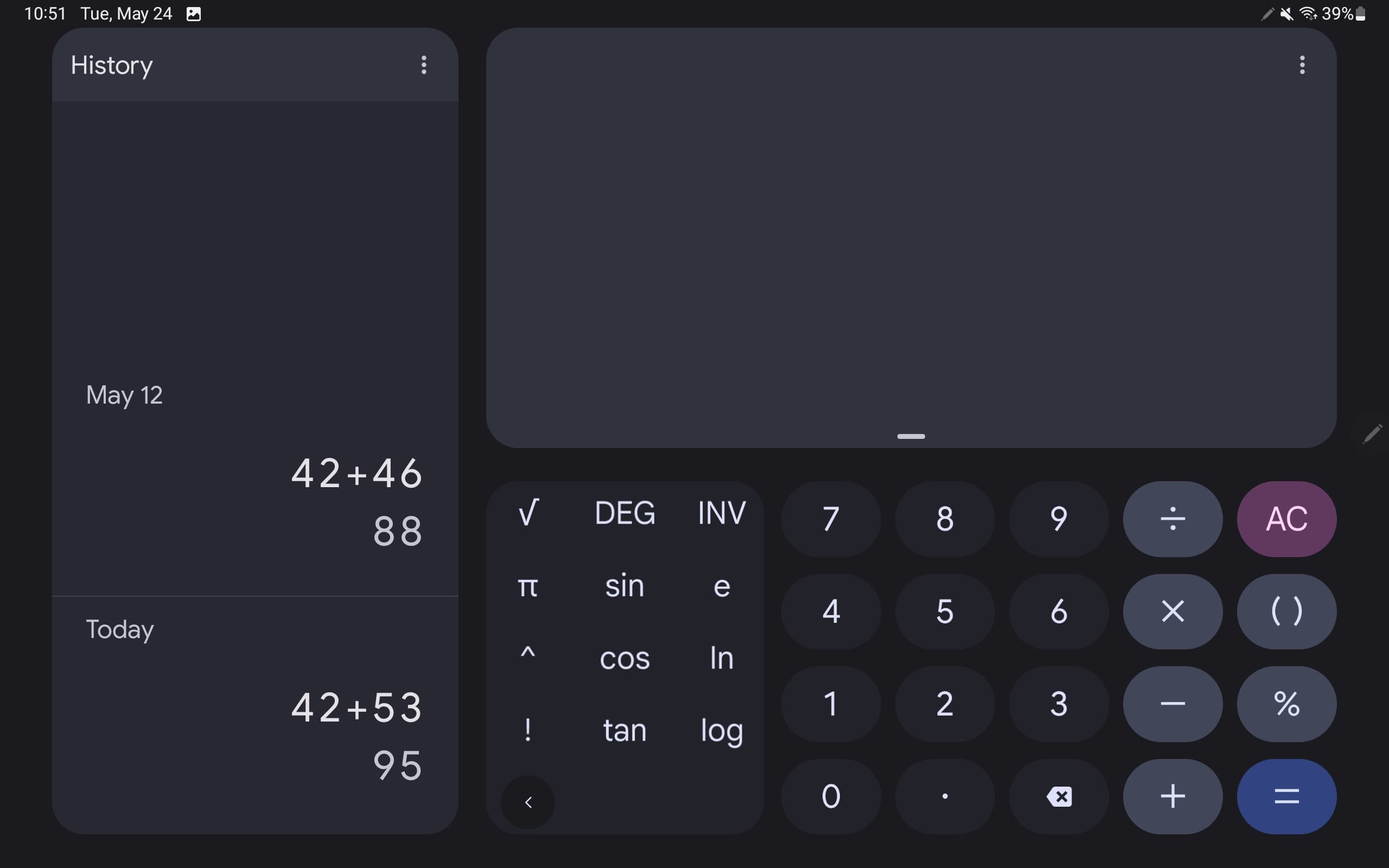Tap the result 95 in history

(397, 765)
